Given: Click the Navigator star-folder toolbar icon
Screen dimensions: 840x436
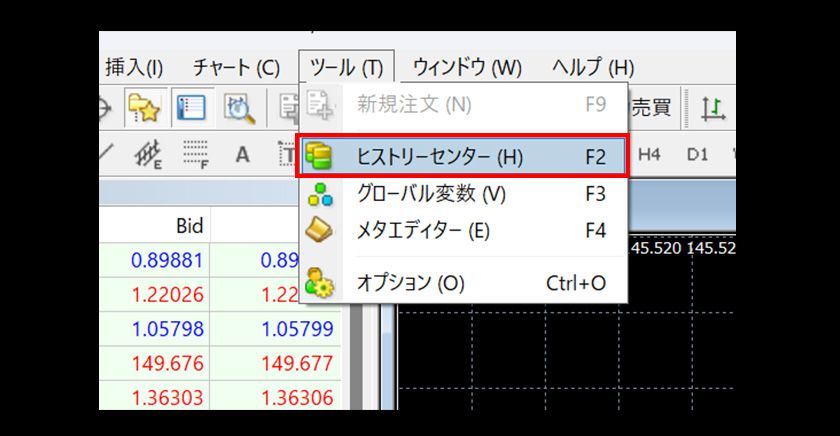Looking at the screenshot, I should 144,108.
